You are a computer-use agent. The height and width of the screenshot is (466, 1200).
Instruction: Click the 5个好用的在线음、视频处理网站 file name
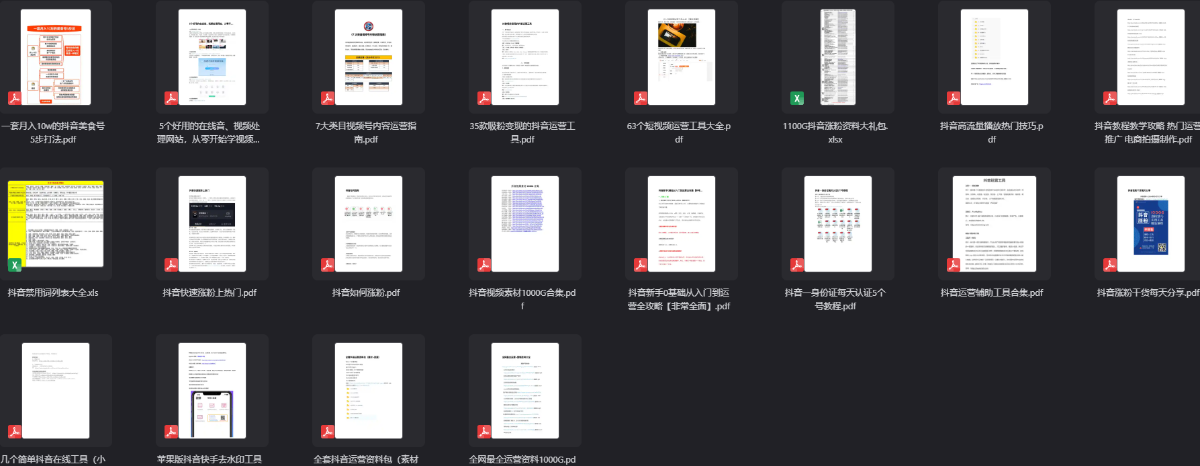[210, 133]
